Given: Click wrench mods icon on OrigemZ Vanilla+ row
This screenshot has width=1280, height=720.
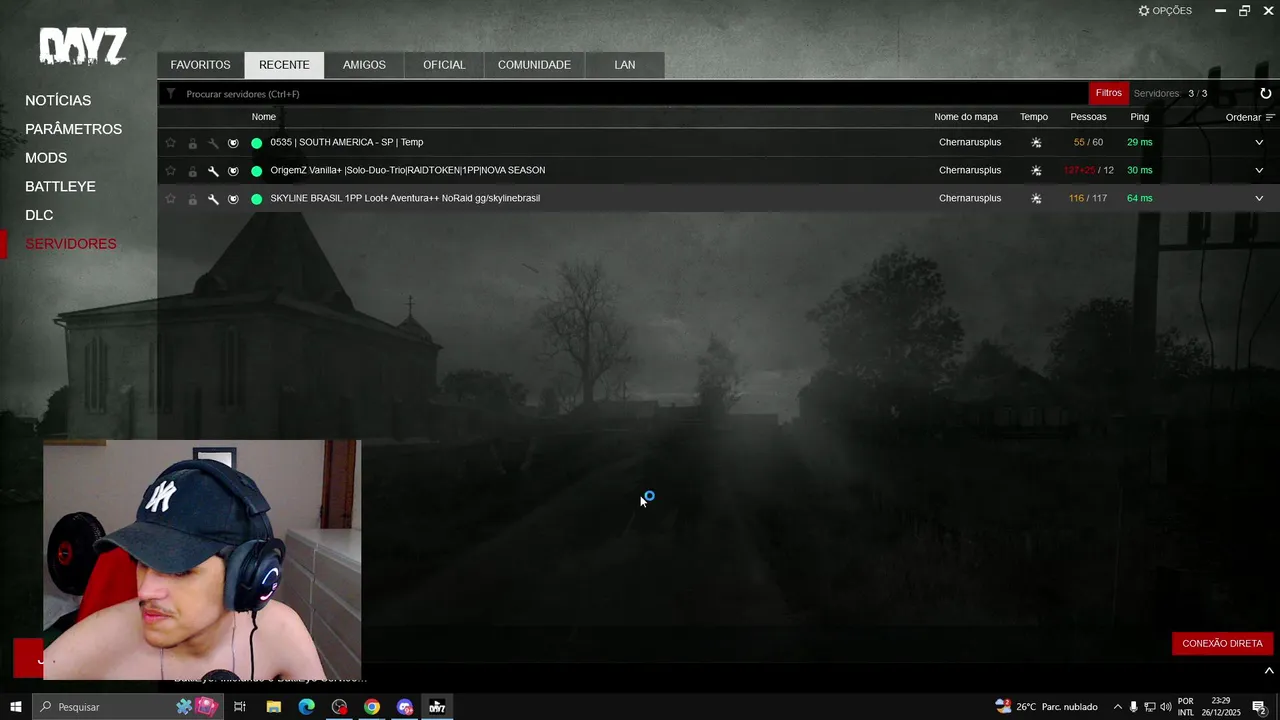Looking at the screenshot, I should pos(213,171).
